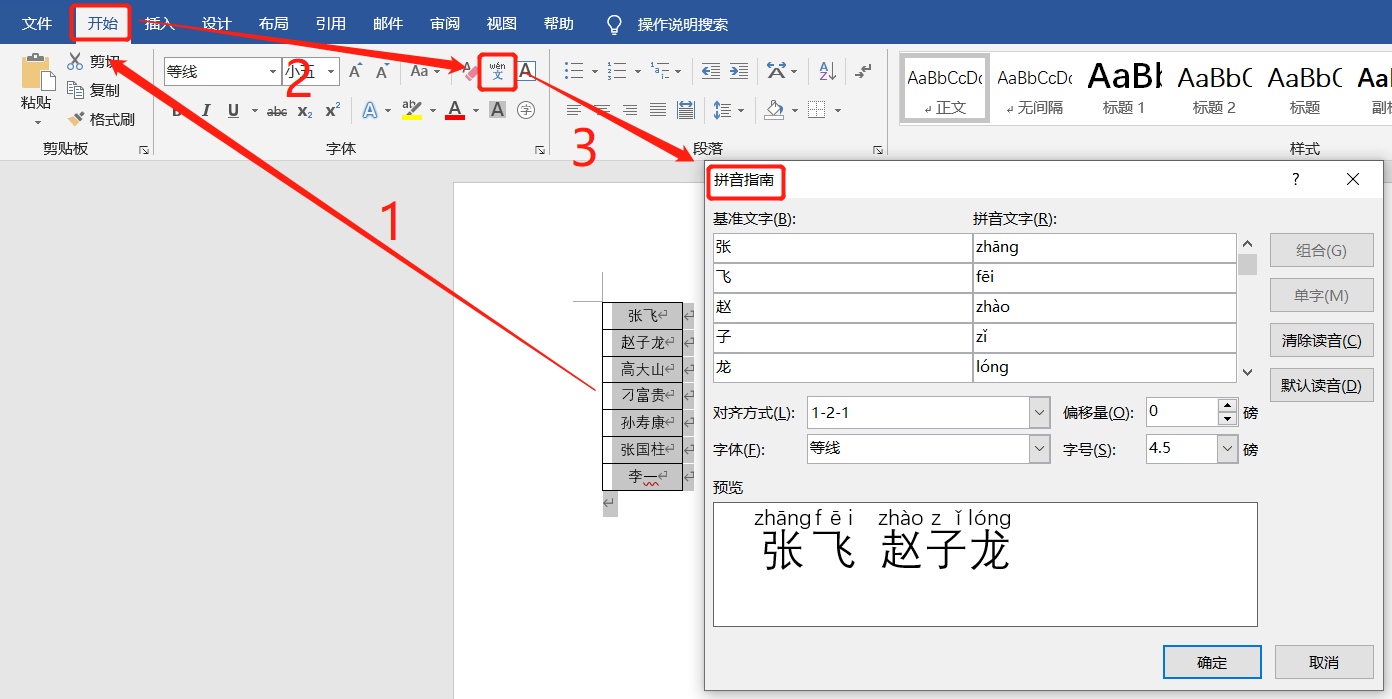Screen dimensions: 1392x699
Task: Toggle italic formatting
Action: (x=206, y=110)
